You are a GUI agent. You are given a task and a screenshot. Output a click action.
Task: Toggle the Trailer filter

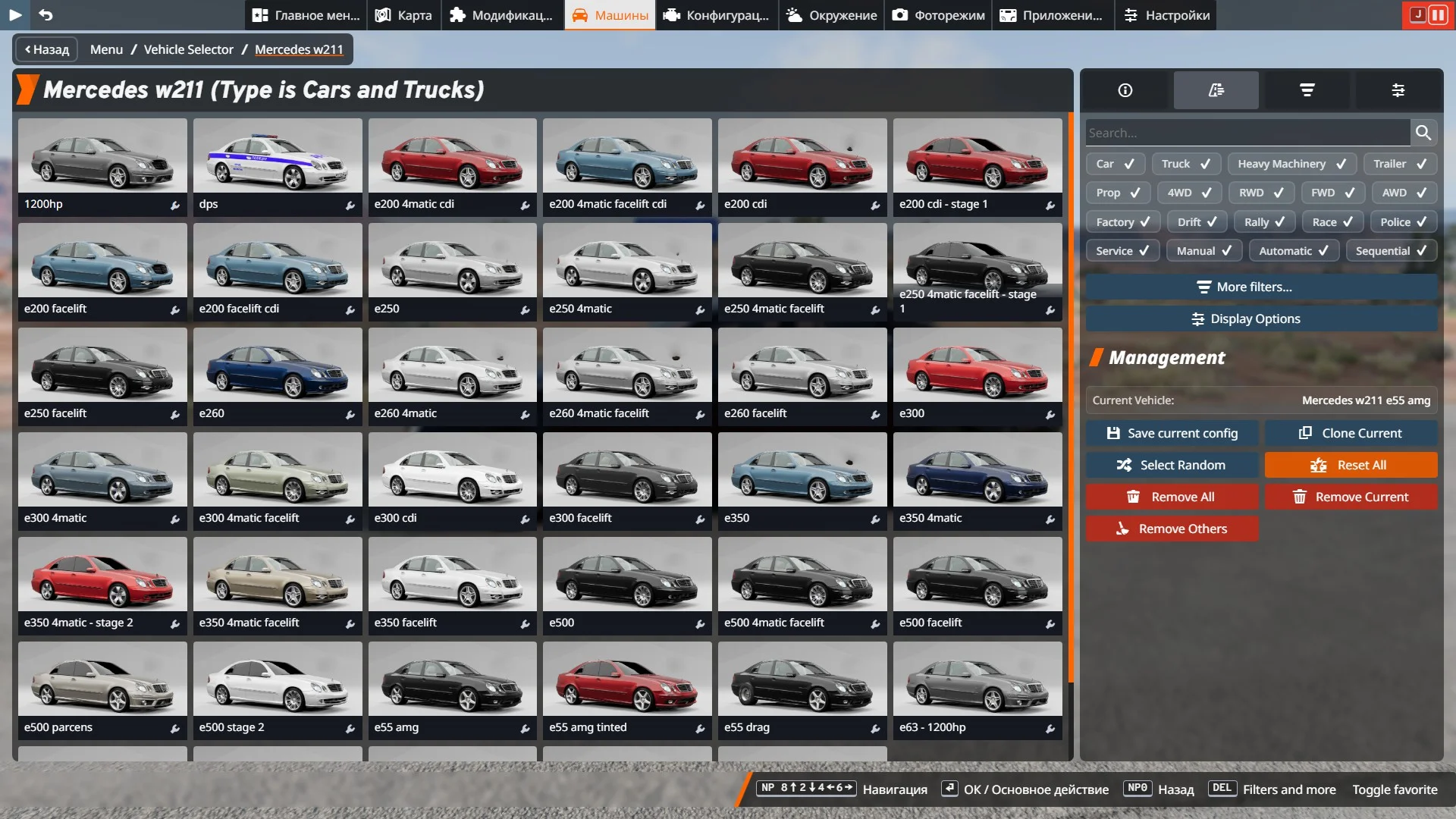1400,164
